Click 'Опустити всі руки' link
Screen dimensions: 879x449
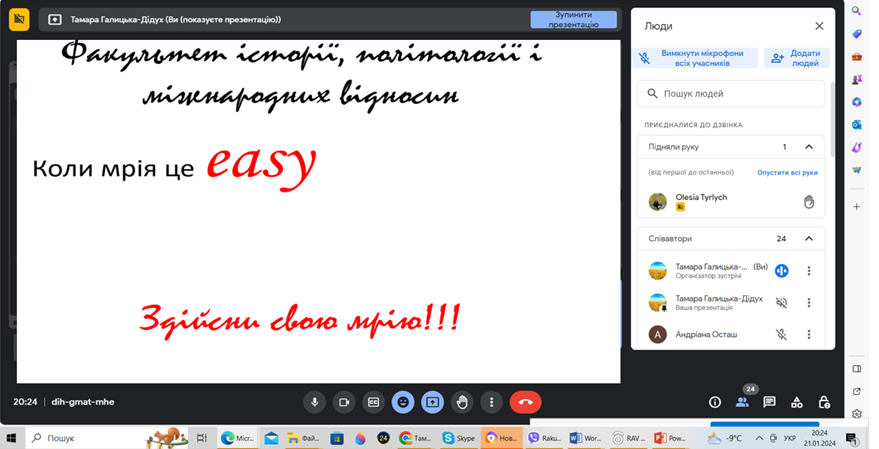pos(787,173)
